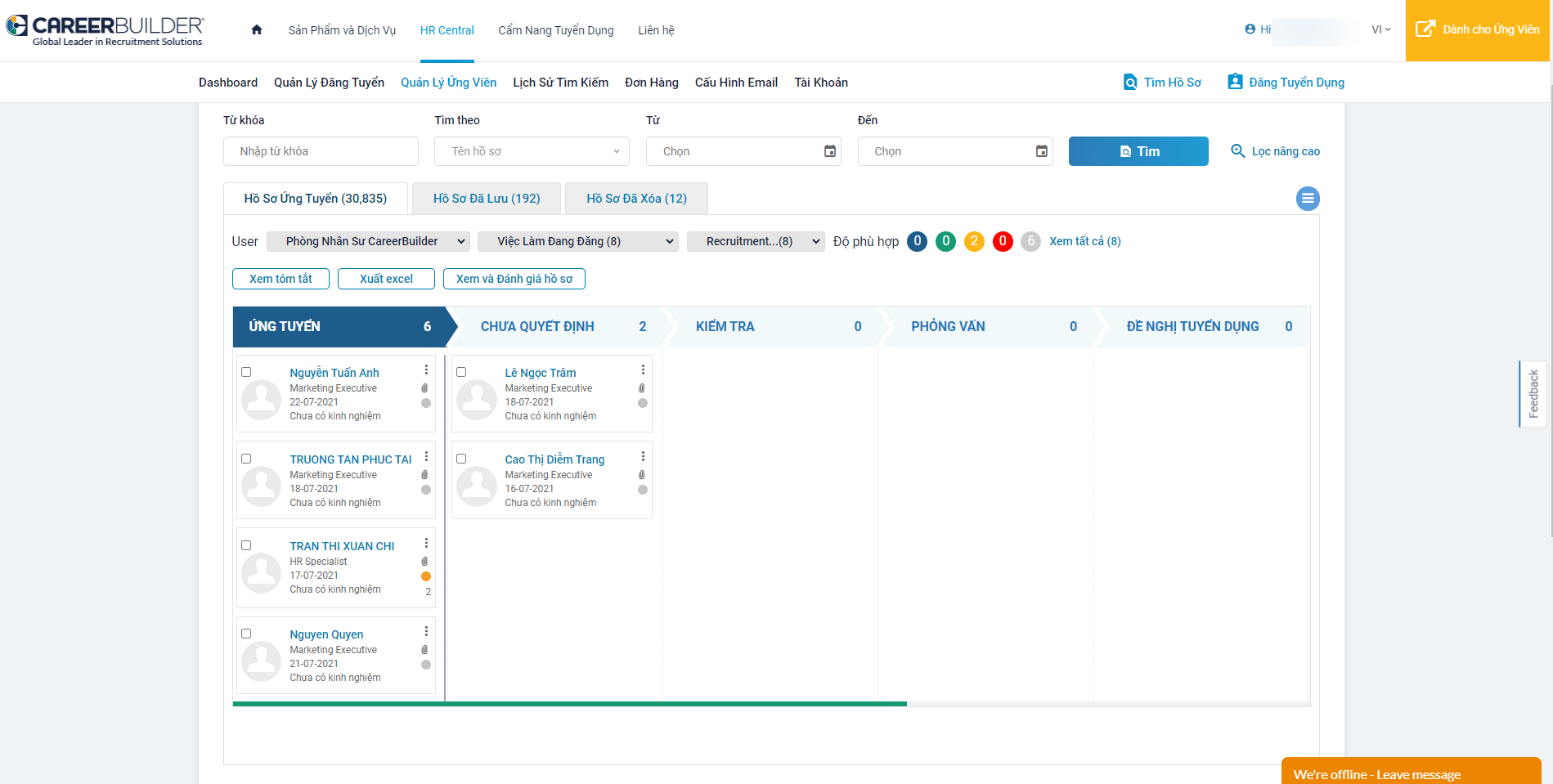Open the user profile icon next to Hi
1553x784 pixels.
1250,29
